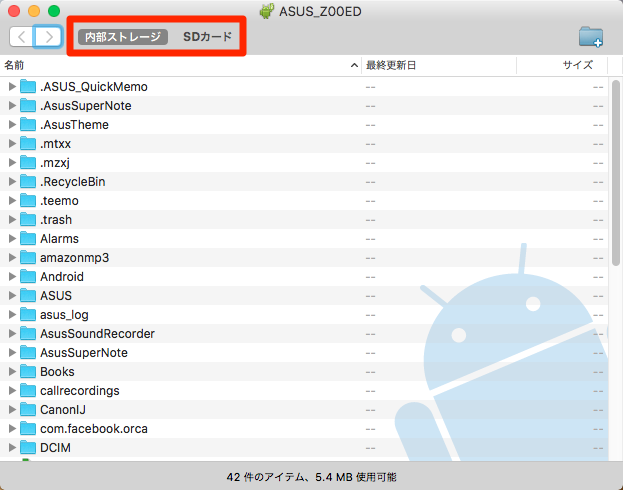The width and height of the screenshot is (623, 490).
Task: Click the .mtxx folder icon
Action: pyautogui.click(x=28, y=143)
